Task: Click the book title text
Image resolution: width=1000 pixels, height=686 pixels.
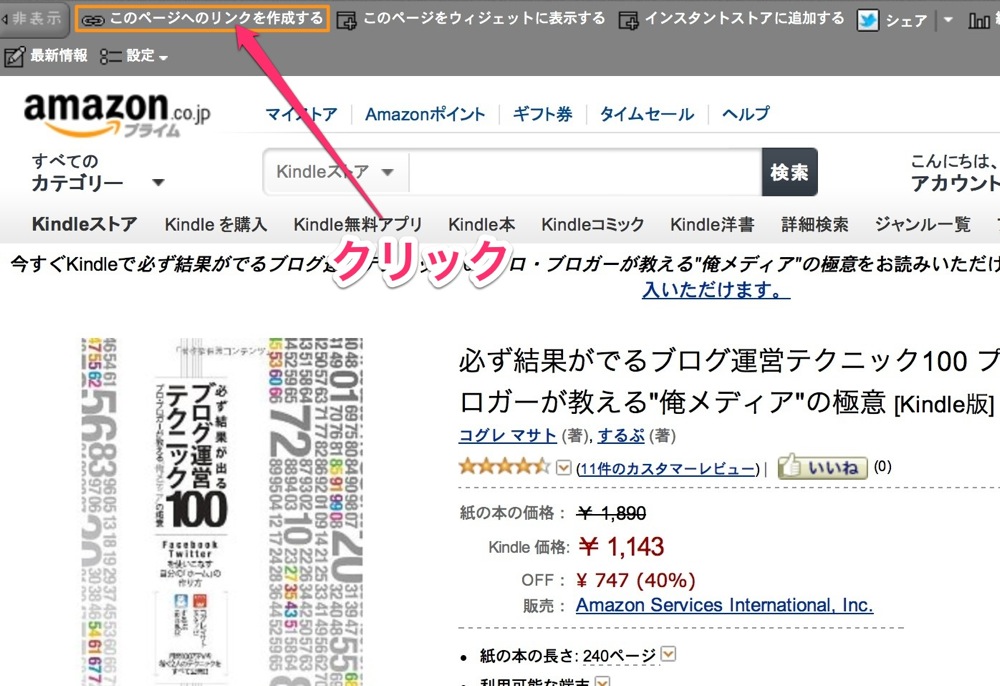Action: click(x=729, y=381)
